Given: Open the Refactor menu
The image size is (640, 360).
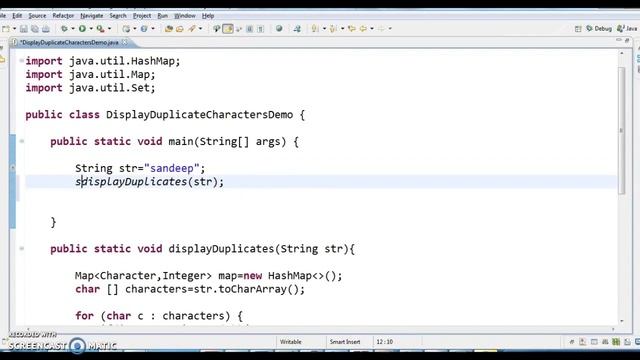Looking at the screenshot, I should tap(63, 16).
